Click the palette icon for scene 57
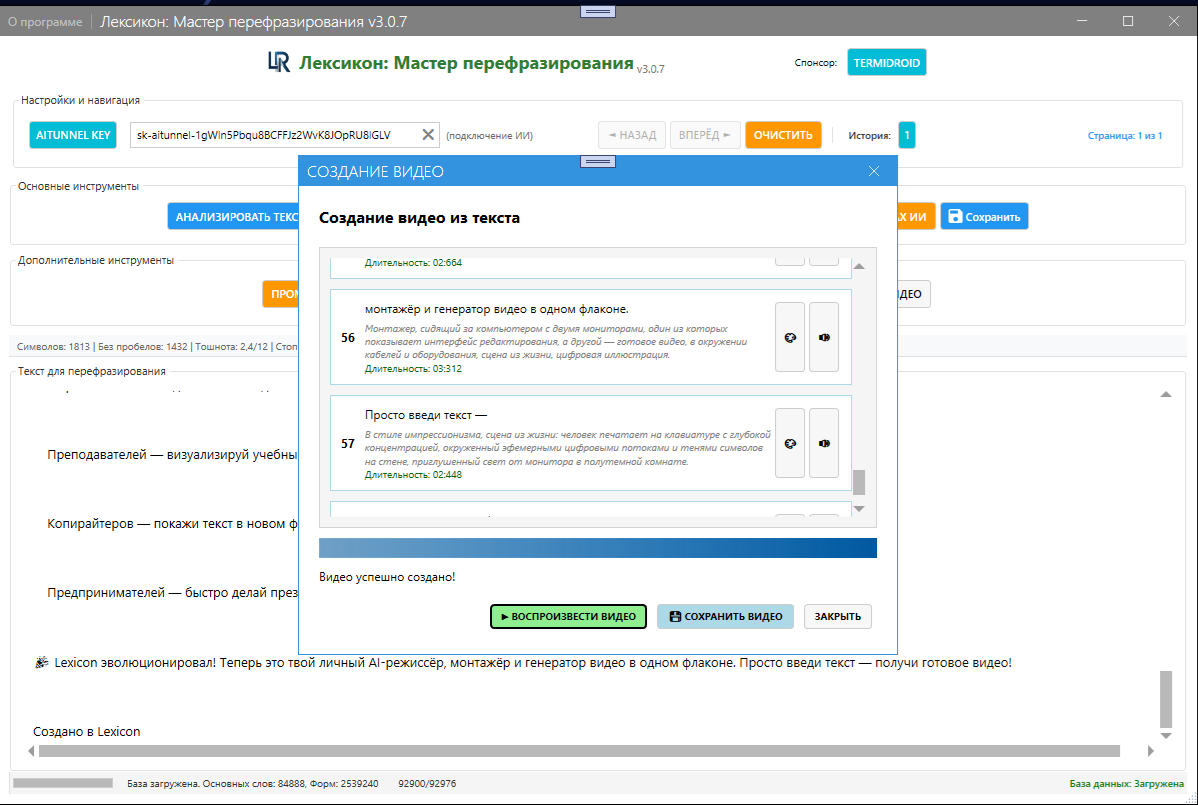 tap(790, 444)
